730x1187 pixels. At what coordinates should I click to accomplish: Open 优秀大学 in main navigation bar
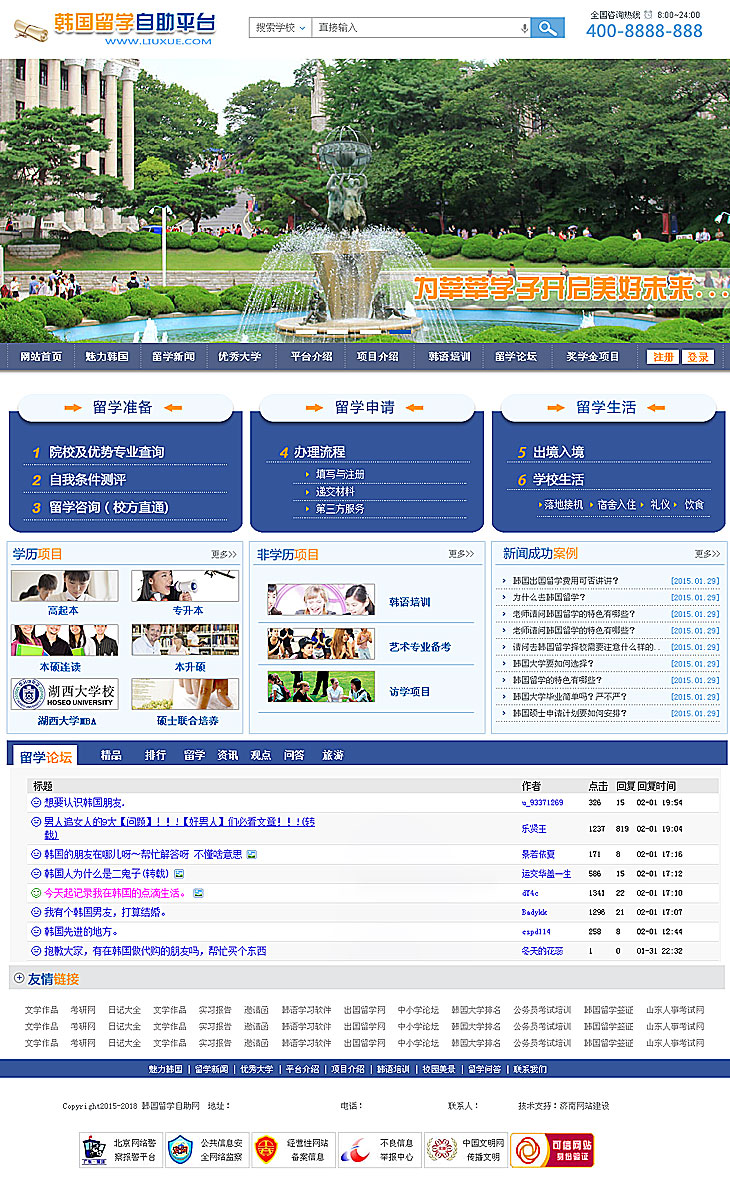[240, 357]
